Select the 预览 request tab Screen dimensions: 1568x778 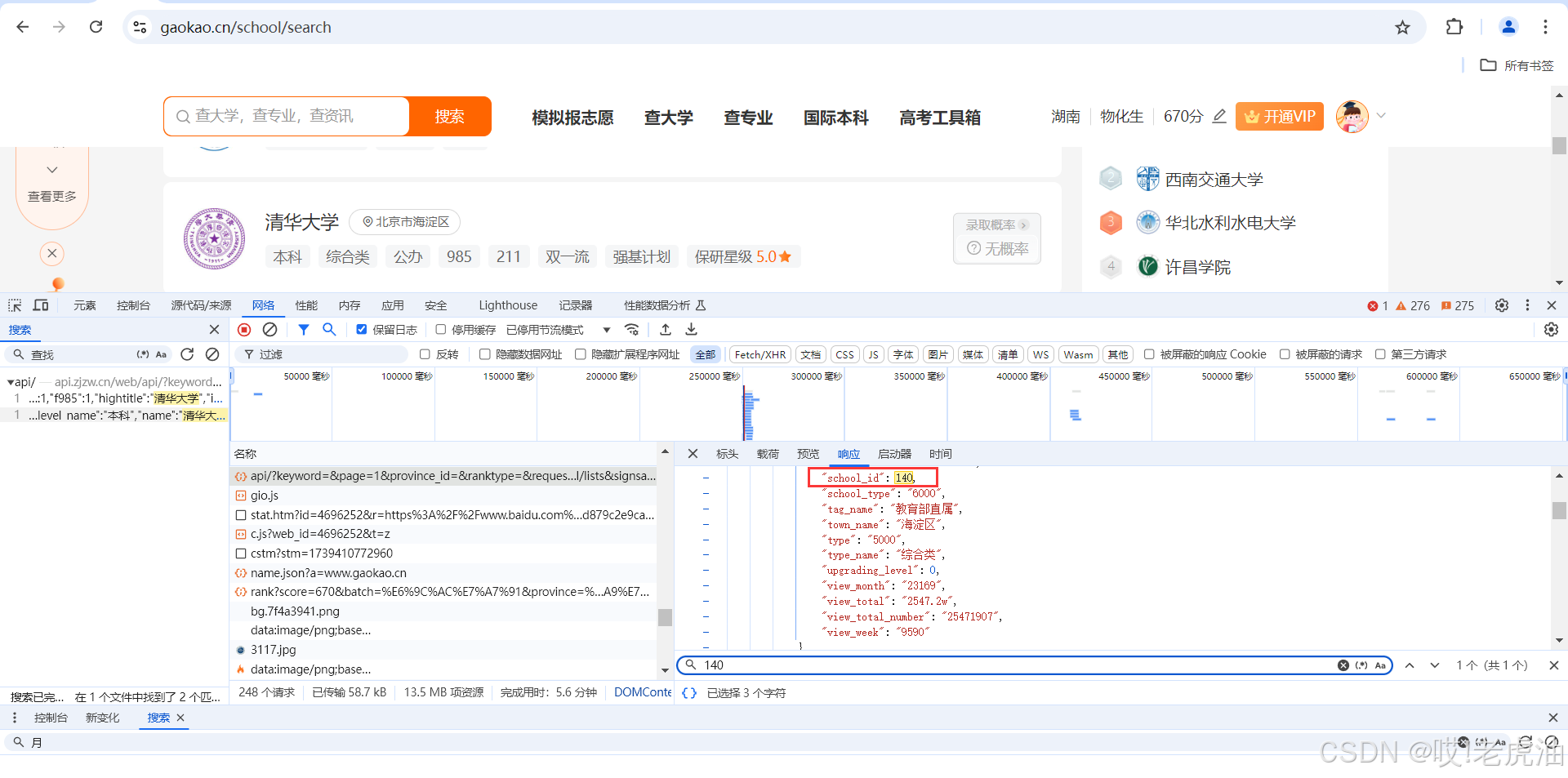[808, 454]
